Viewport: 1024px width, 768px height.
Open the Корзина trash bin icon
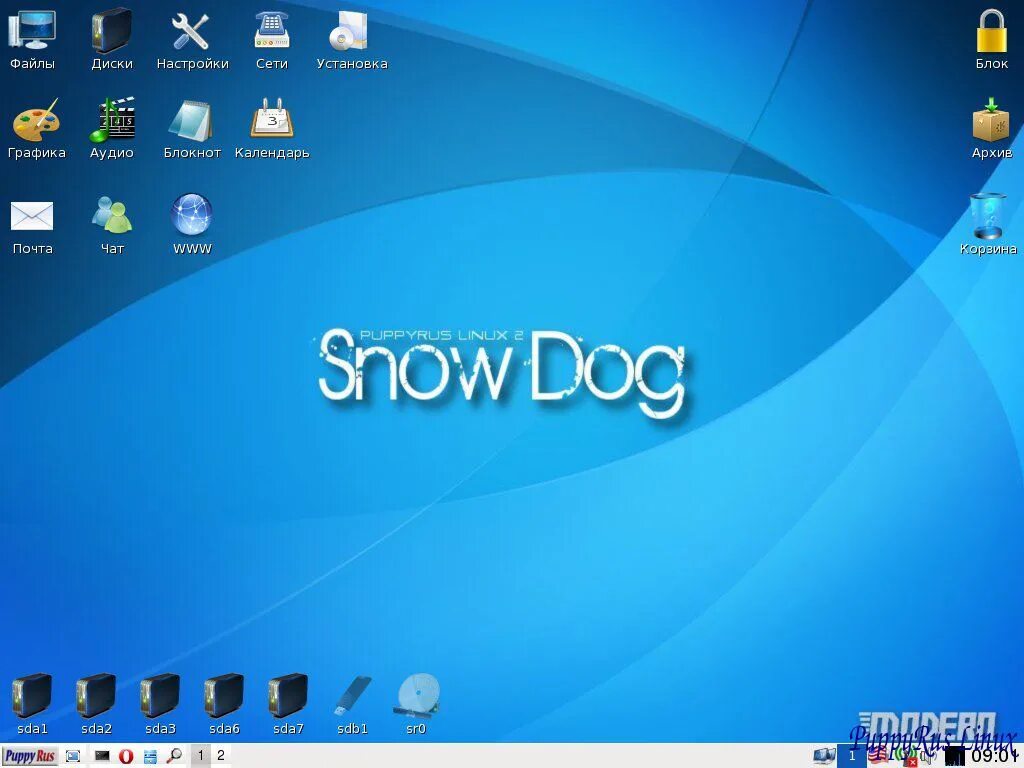click(x=988, y=223)
